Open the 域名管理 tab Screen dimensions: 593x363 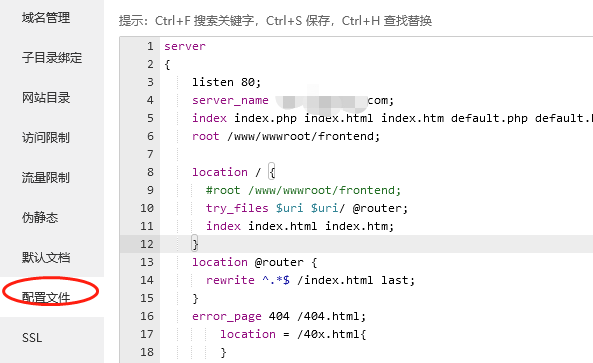pyautogui.click(x=46, y=18)
